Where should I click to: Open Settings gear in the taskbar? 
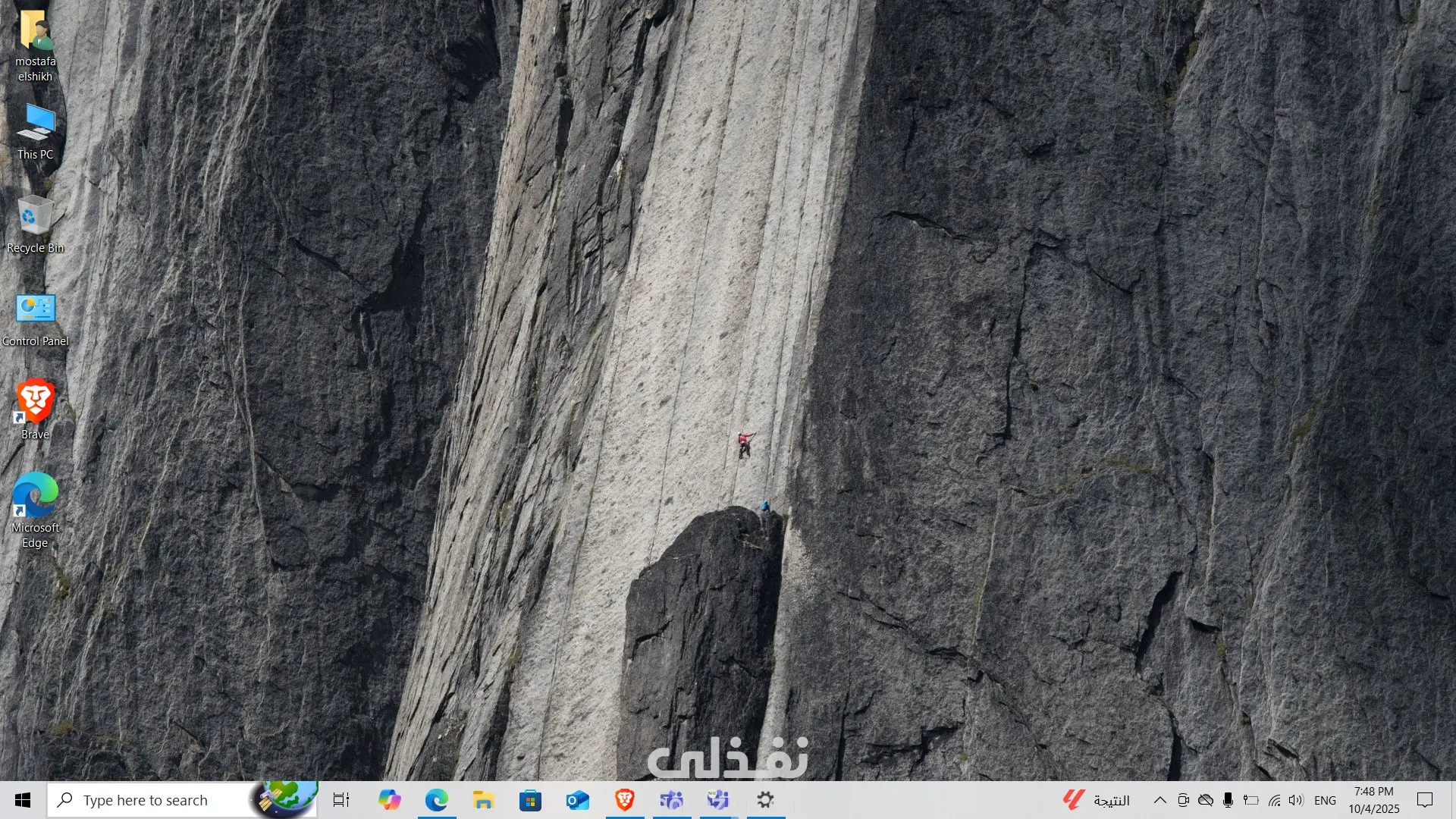765,800
